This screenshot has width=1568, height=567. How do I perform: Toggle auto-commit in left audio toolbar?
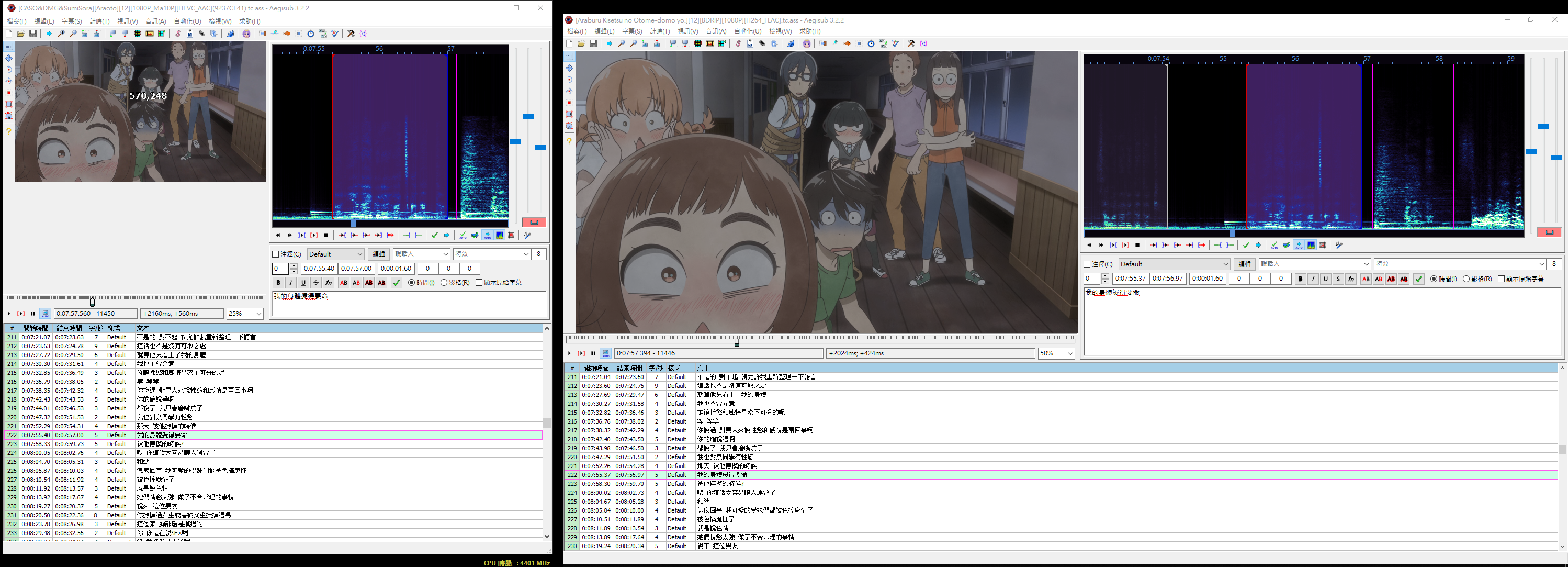click(463, 235)
